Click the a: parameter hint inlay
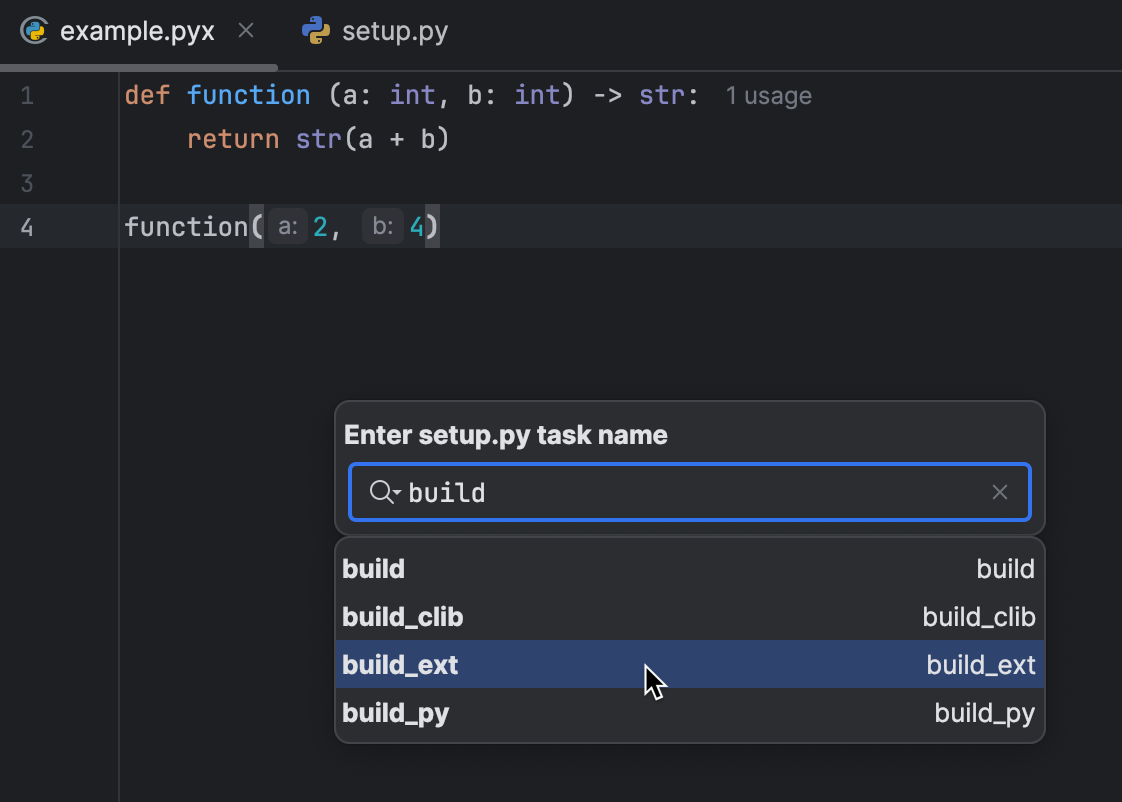The width and height of the screenshot is (1122, 802). 286,226
